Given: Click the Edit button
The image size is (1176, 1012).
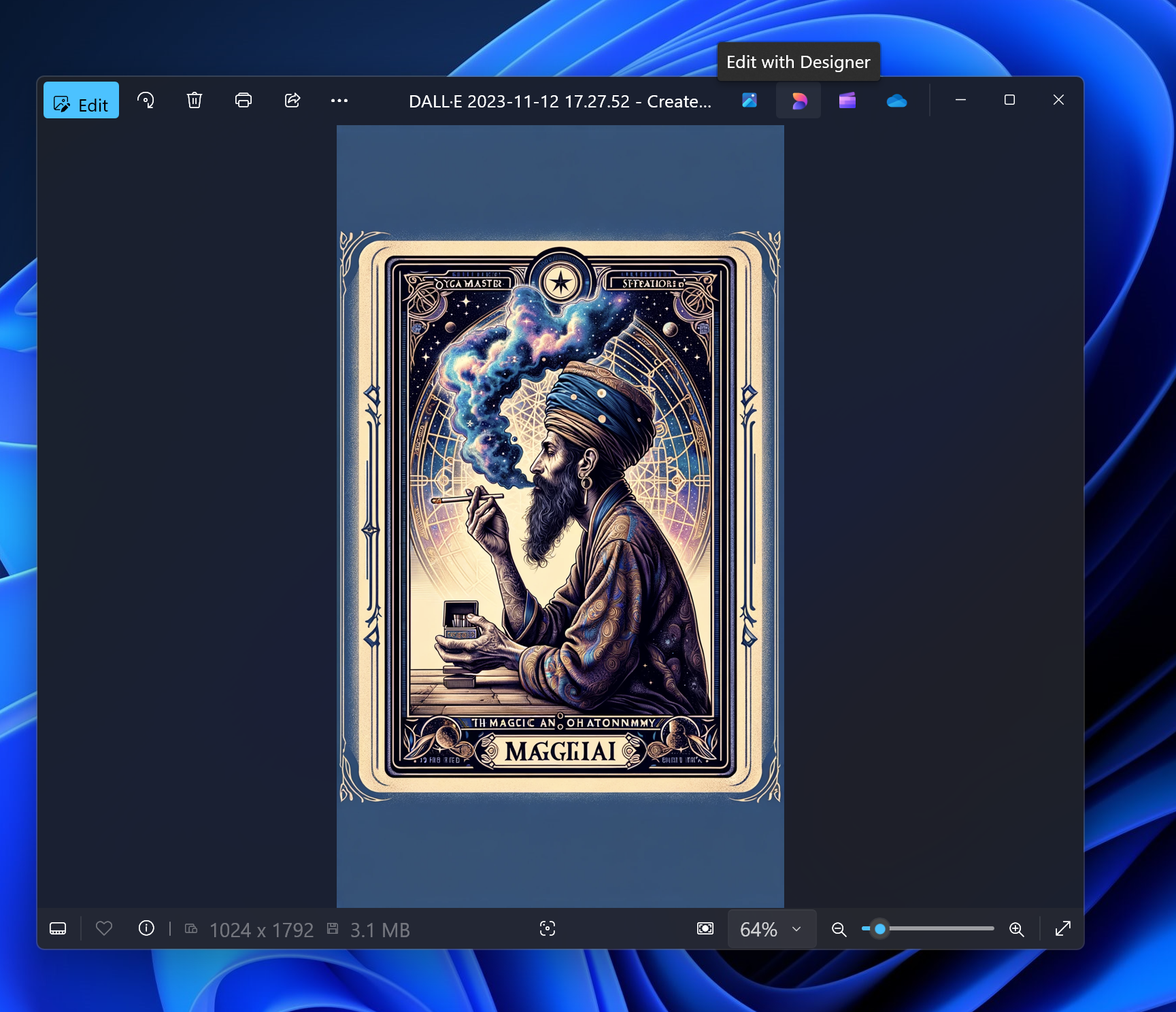Looking at the screenshot, I should (x=81, y=101).
